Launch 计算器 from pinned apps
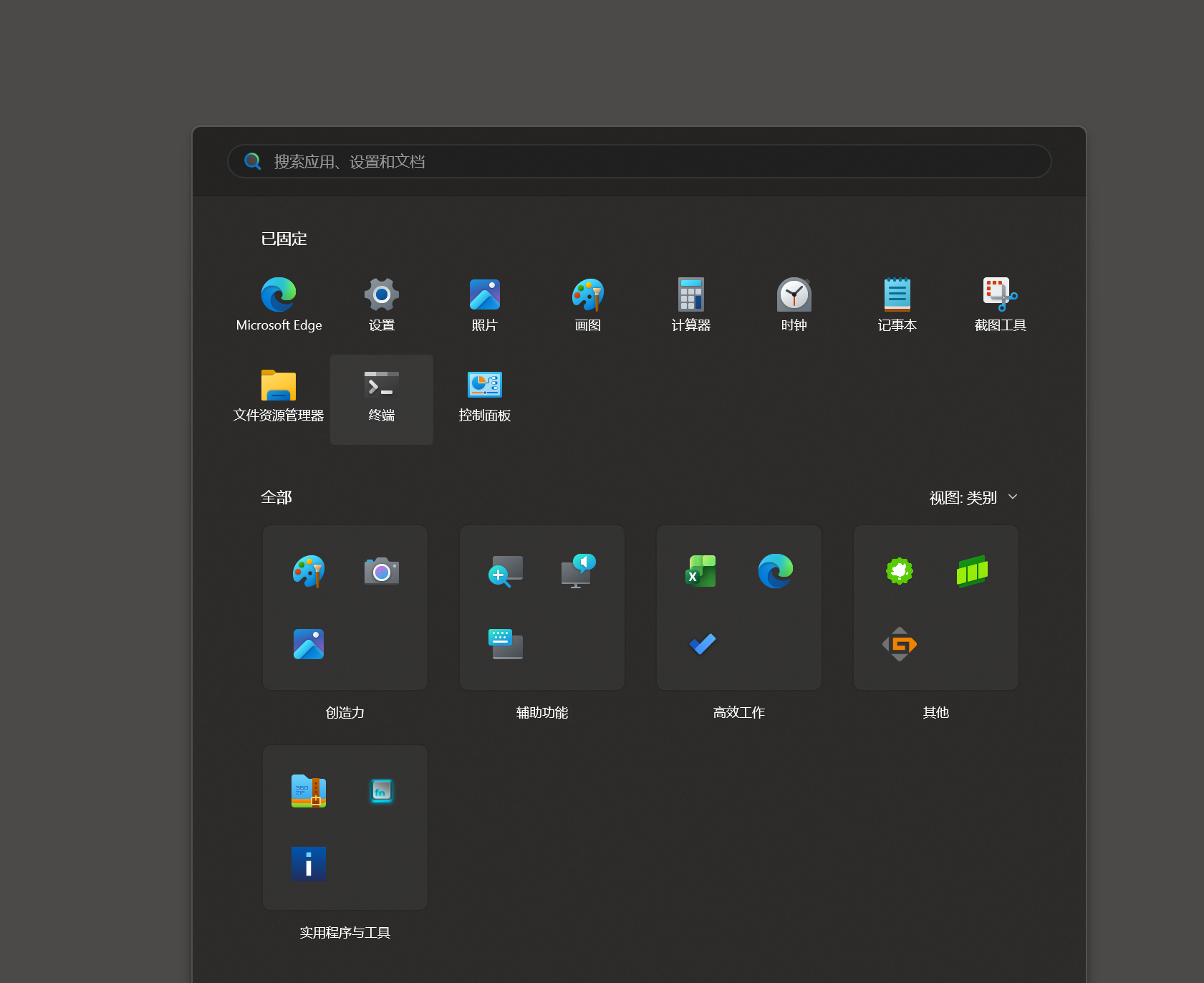The width and height of the screenshot is (1204, 983). (x=691, y=305)
